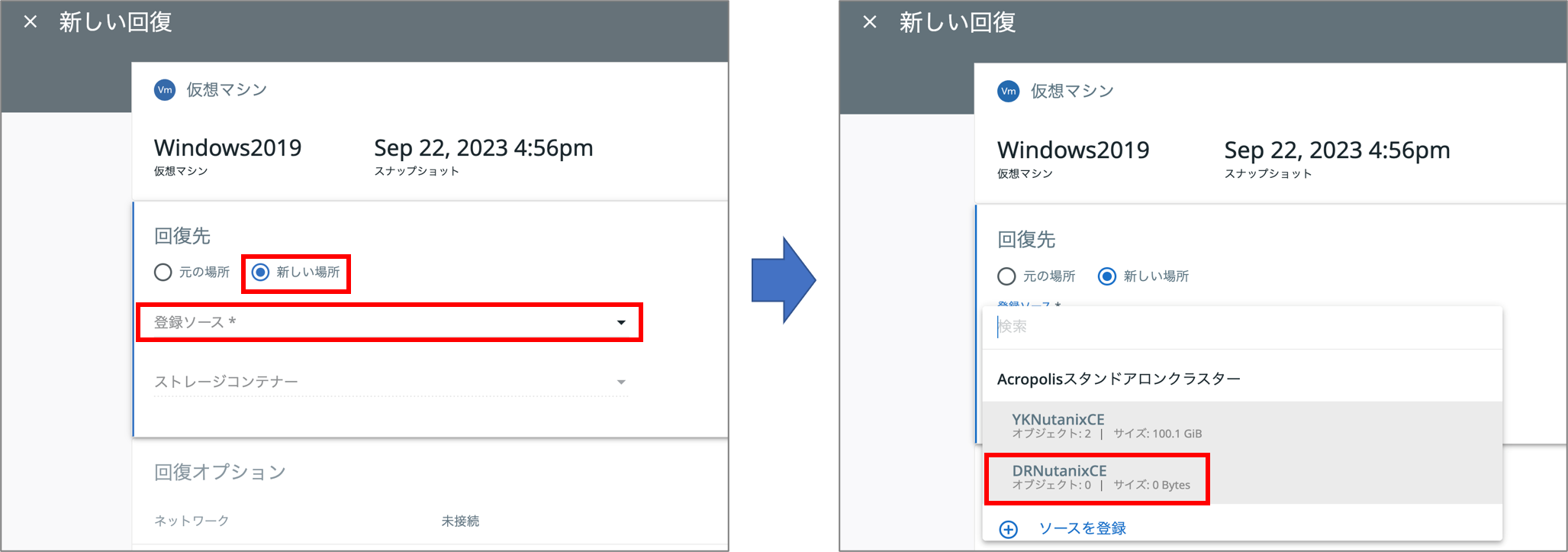1568x552 pixels.
Task: Click the Acropolisスタンドアロンクラスター group header
Action: (1119, 379)
